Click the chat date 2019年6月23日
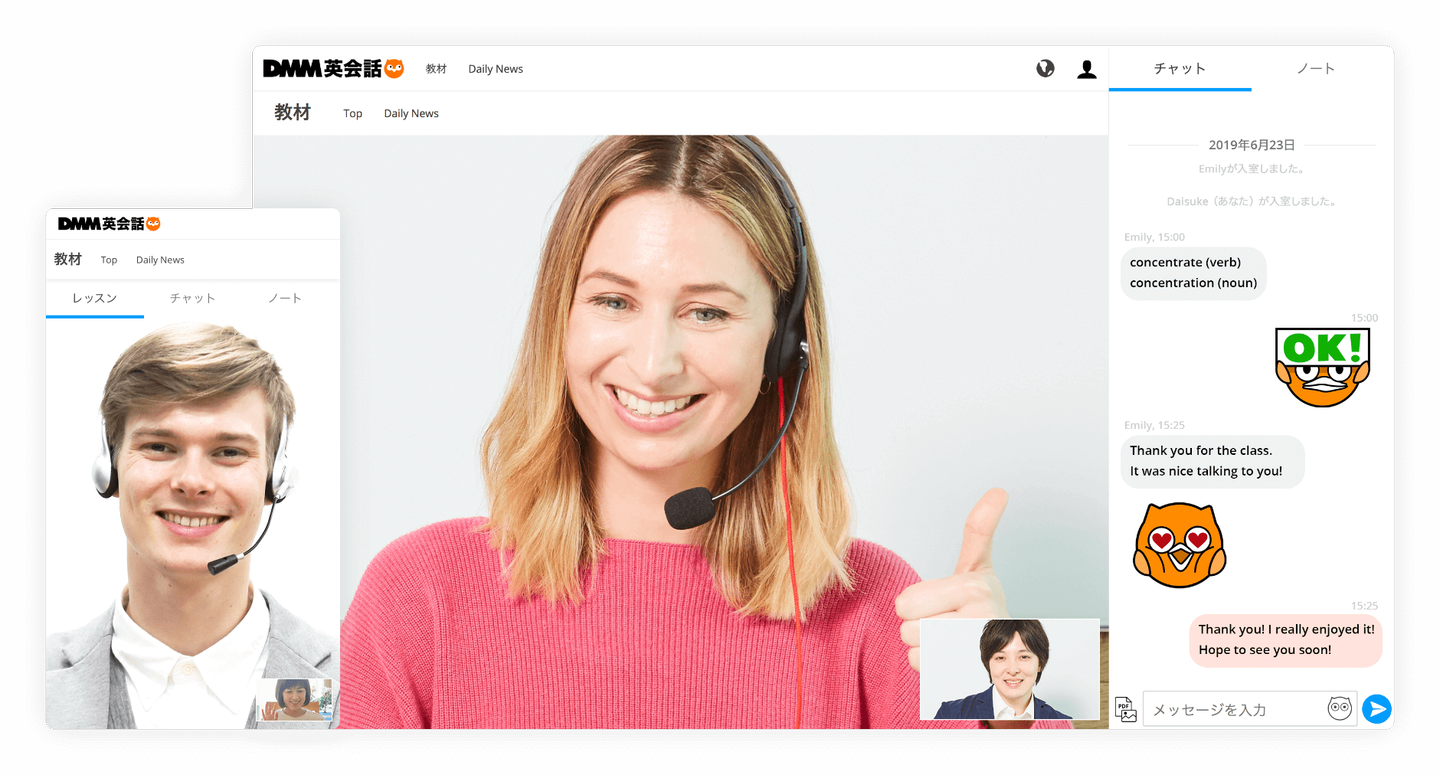The width and height of the screenshot is (1440, 775). pyautogui.click(x=1252, y=145)
